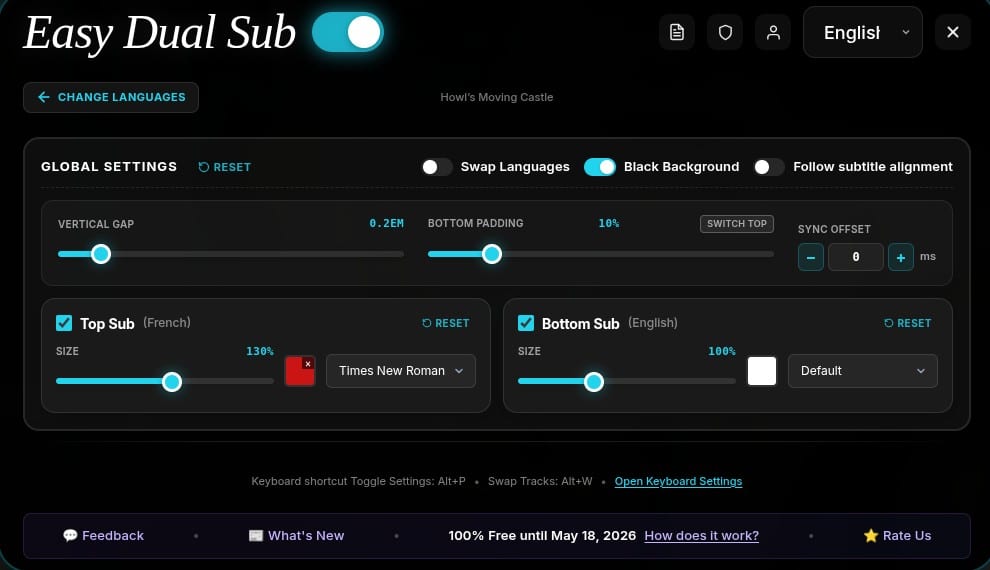The height and width of the screenshot is (570, 990).
Task: Focus the sync offset value field
Action: pyautogui.click(x=856, y=257)
